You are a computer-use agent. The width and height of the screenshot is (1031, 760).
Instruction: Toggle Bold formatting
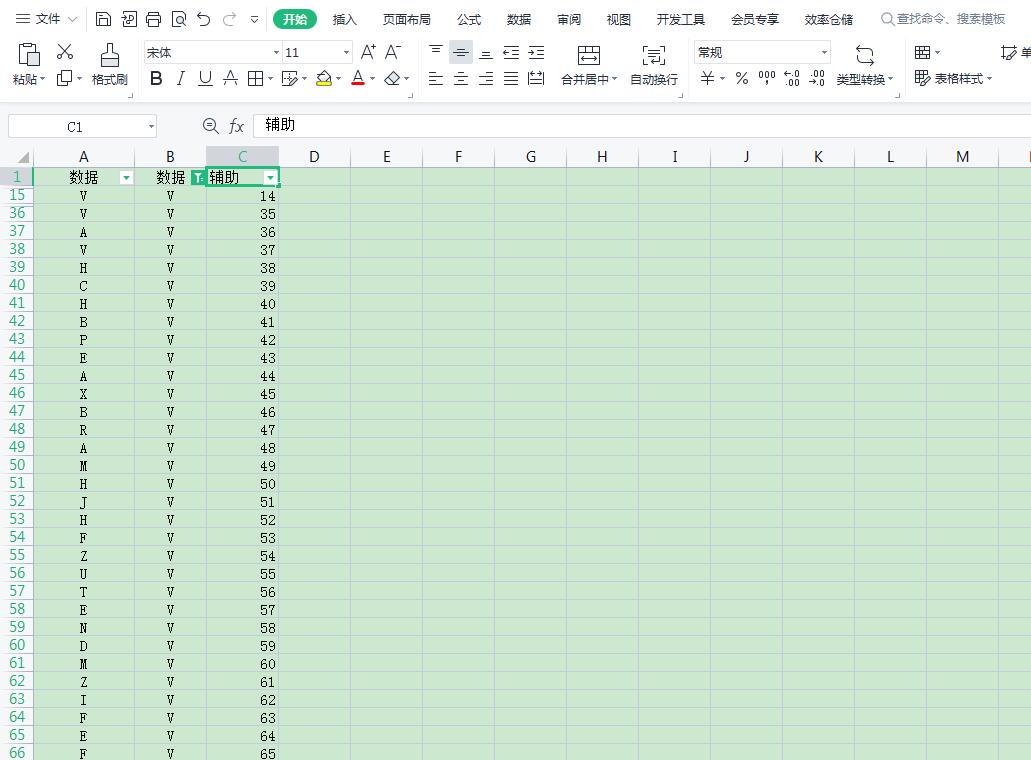tap(156, 79)
